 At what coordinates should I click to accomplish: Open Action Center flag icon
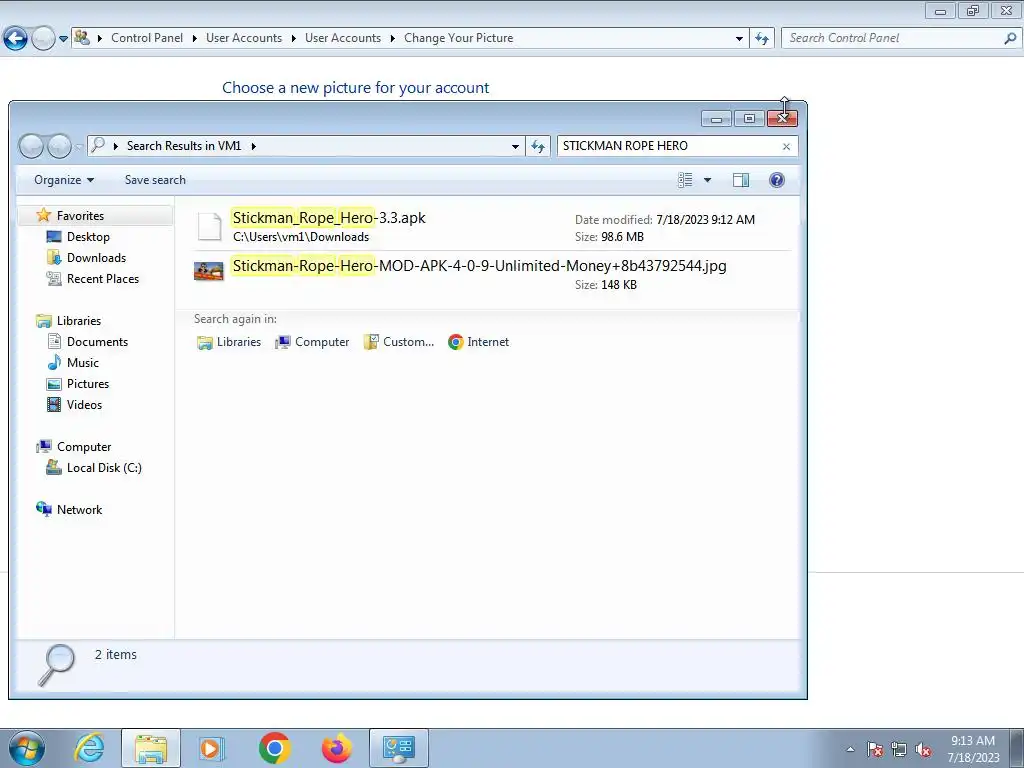click(875, 749)
